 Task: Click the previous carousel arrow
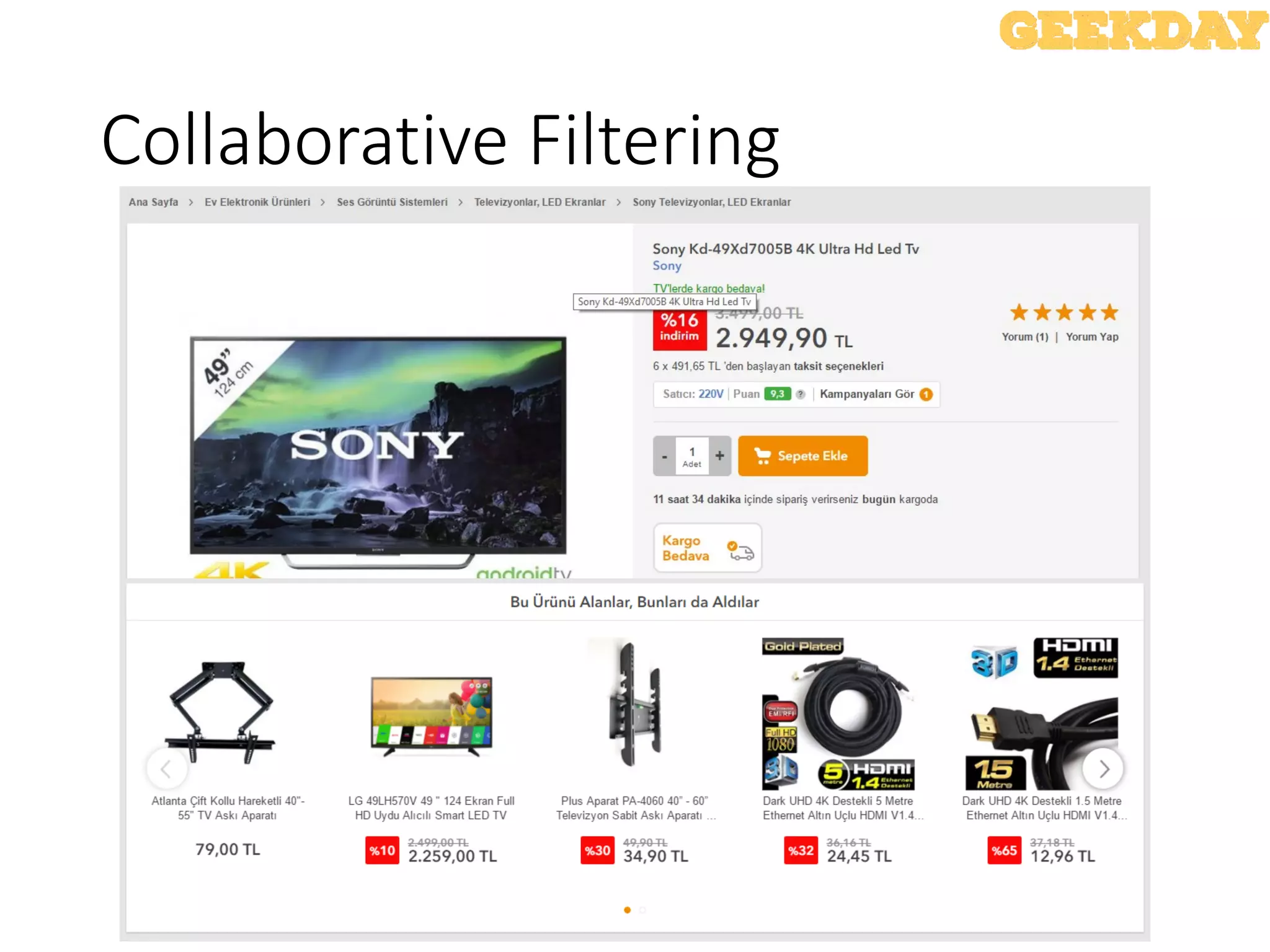click(x=166, y=769)
